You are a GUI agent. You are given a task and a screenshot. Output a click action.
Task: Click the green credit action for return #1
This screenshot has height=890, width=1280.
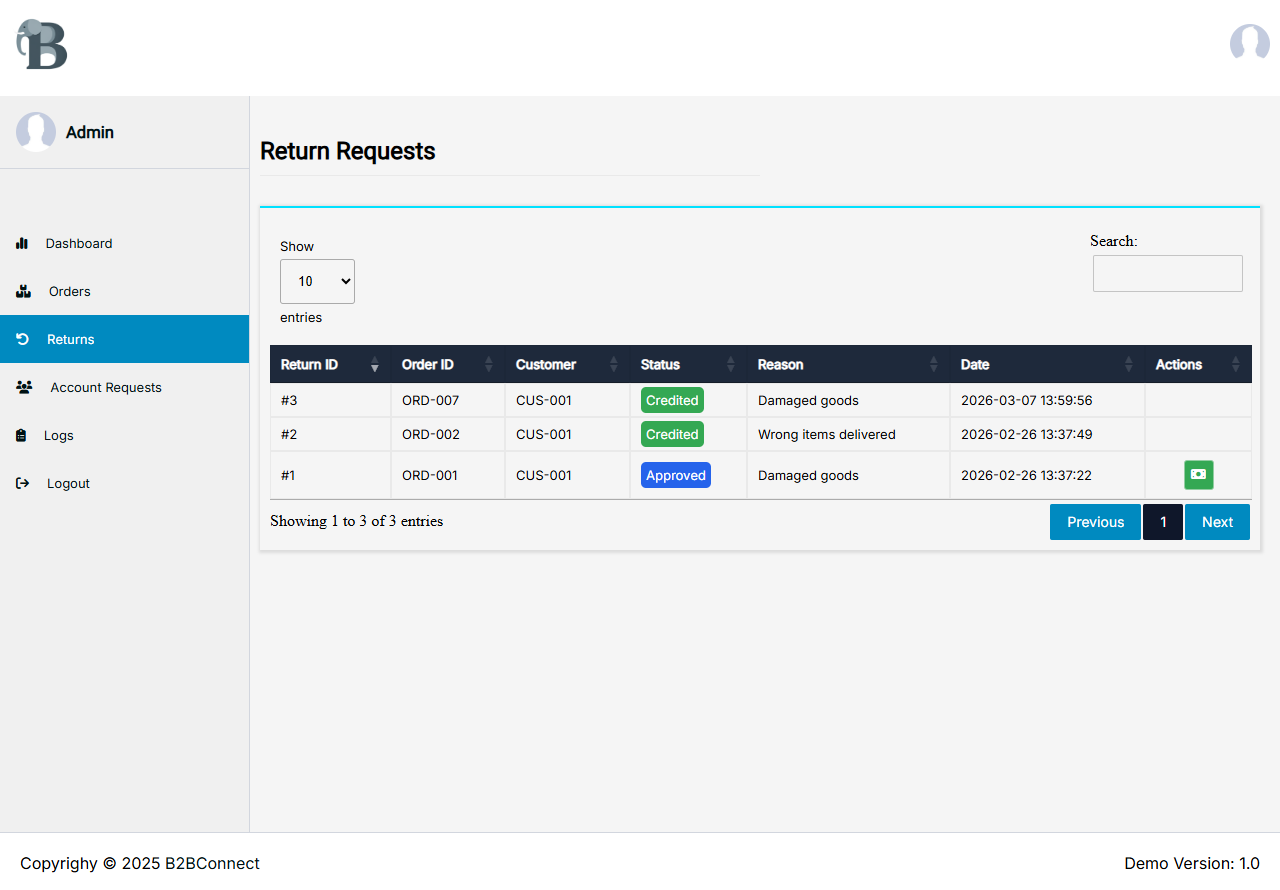click(1198, 475)
